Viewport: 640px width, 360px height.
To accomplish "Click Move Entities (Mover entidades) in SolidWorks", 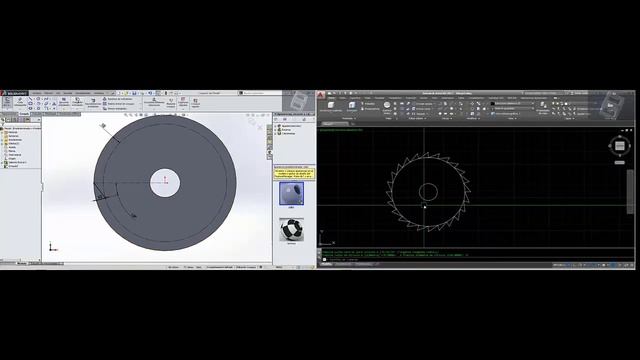I will [115, 109].
